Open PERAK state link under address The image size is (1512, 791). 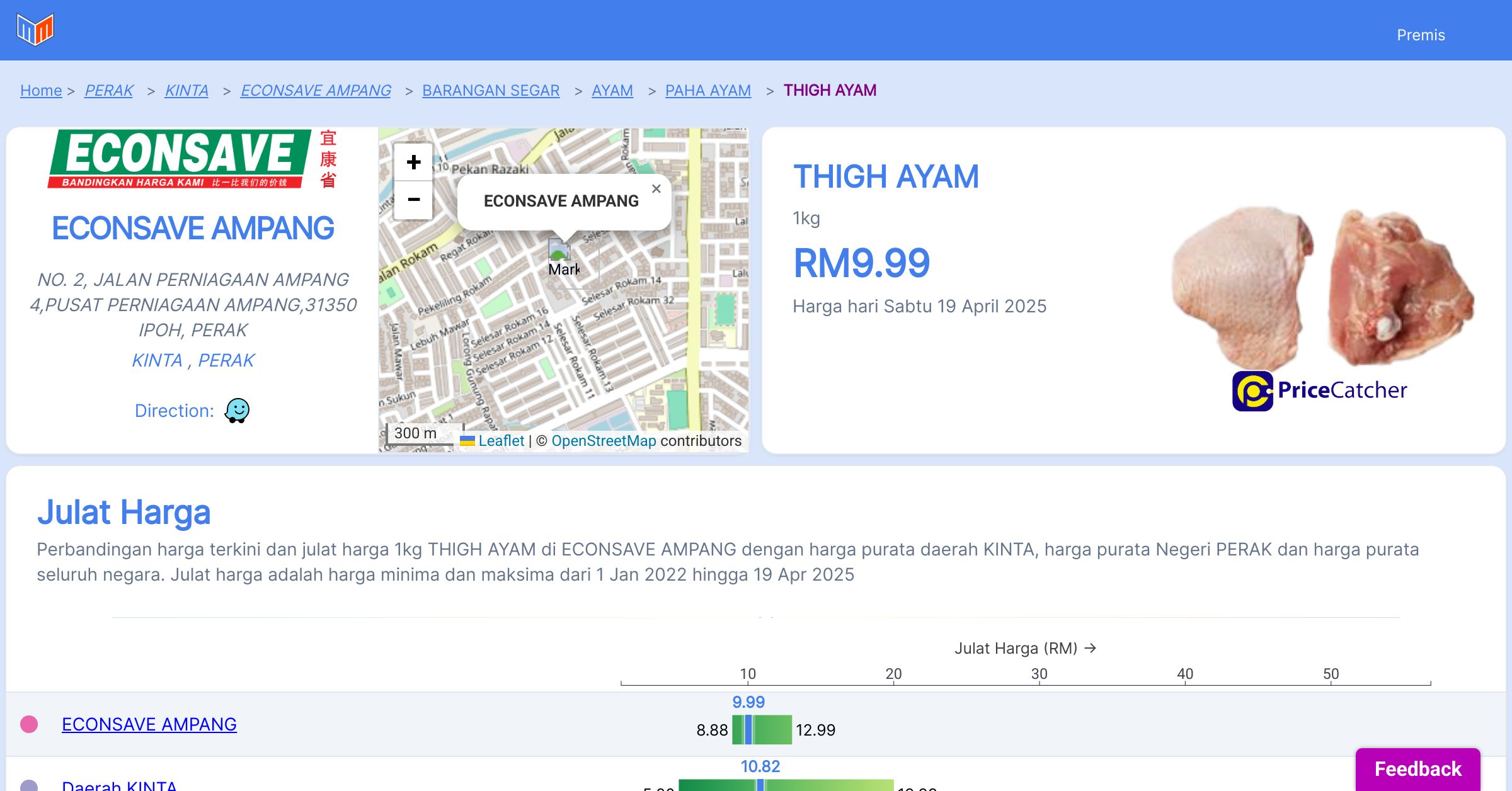tap(226, 360)
